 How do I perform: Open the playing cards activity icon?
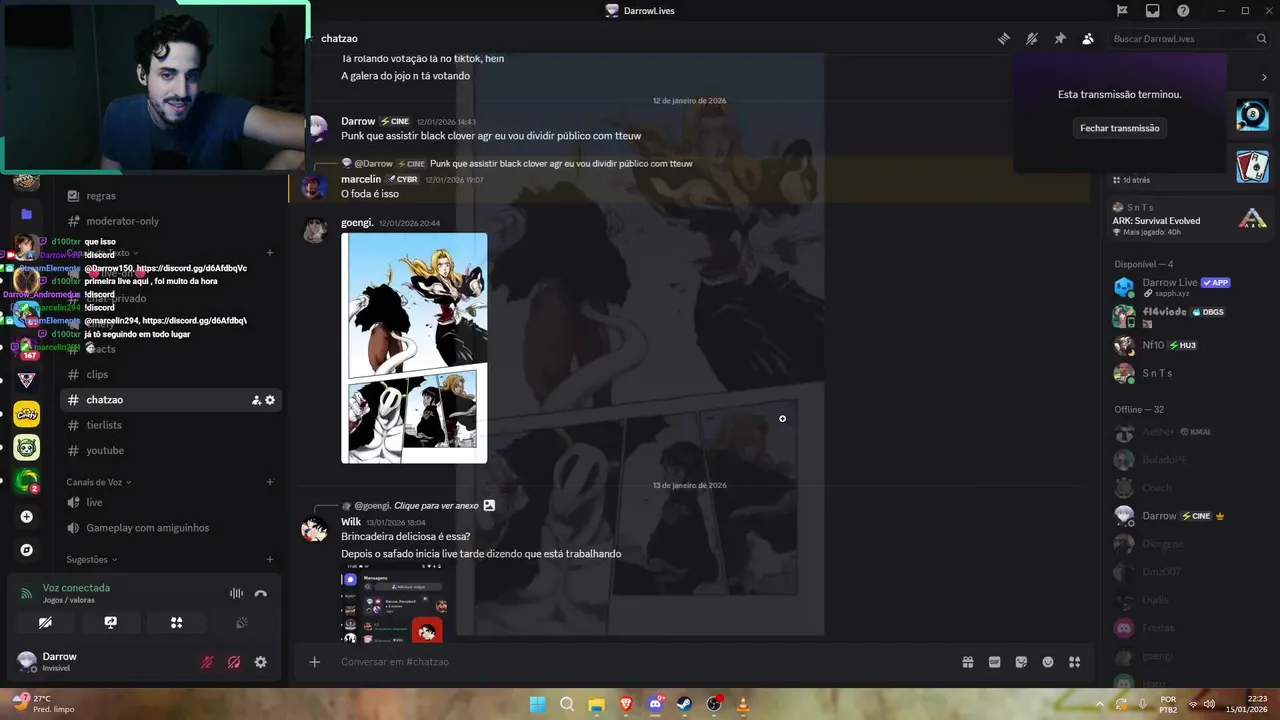(x=1252, y=166)
